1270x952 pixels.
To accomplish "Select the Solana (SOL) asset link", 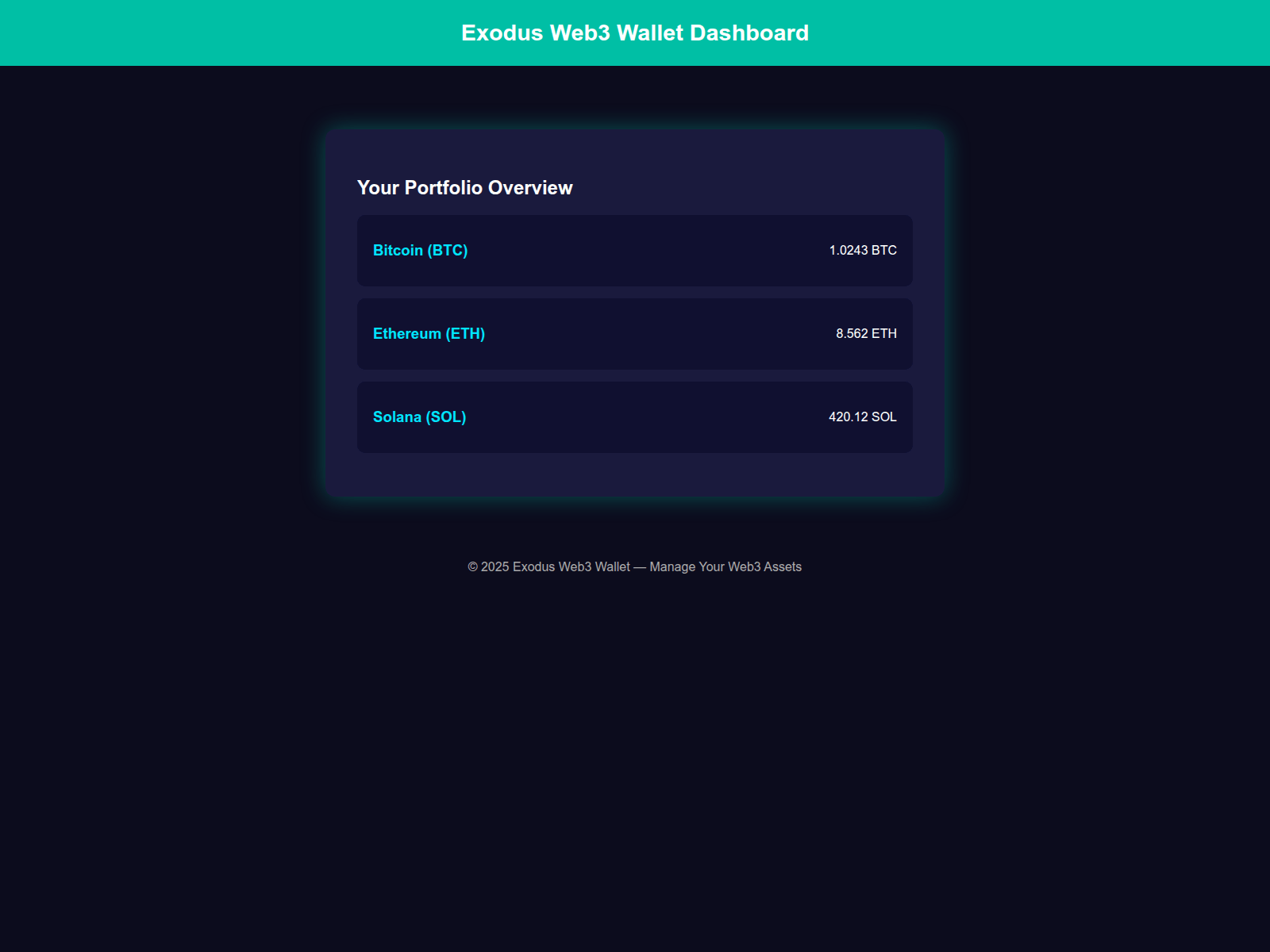I will coord(419,416).
